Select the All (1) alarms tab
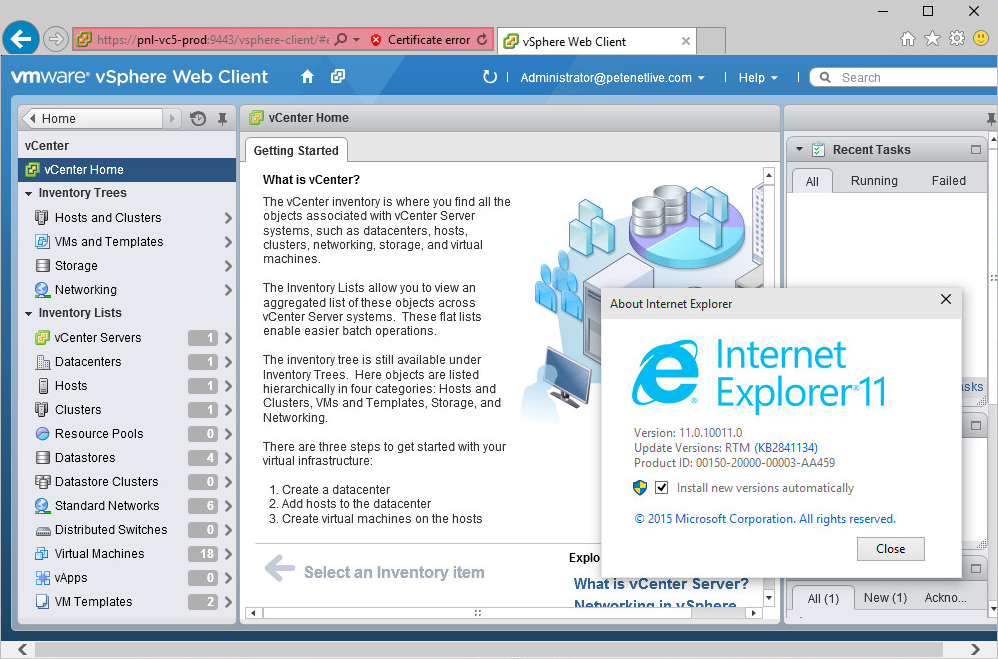This screenshot has height=659, width=998. [x=823, y=599]
